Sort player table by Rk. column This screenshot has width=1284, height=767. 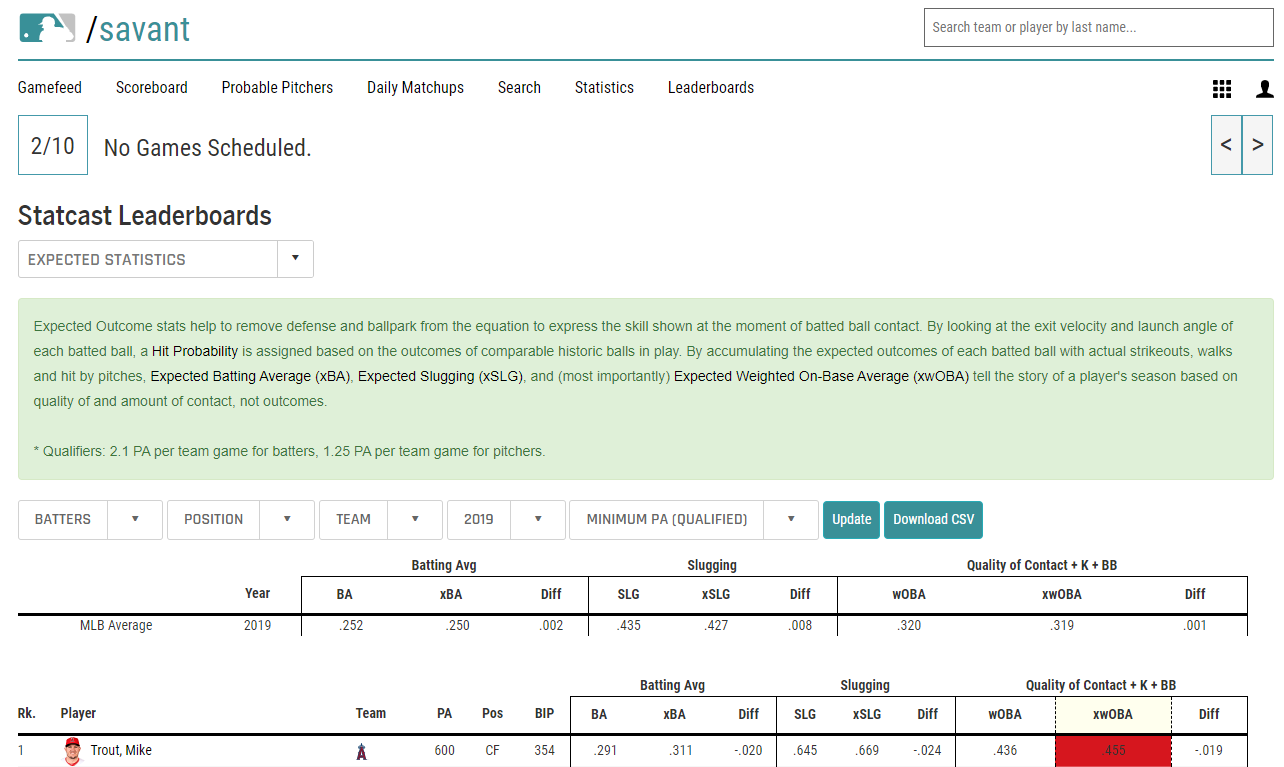[x=27, y=714]
